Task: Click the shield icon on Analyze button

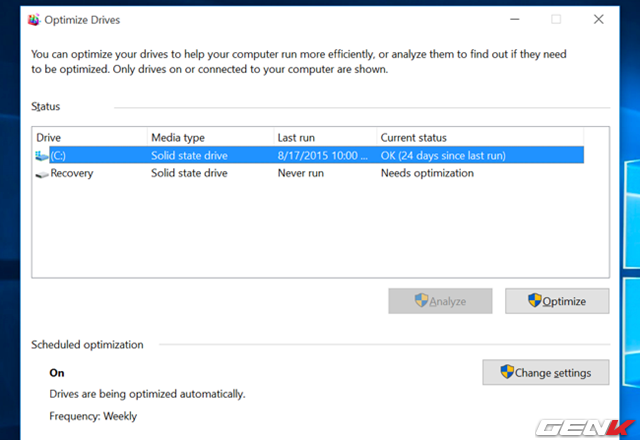Action: [421, 300]
